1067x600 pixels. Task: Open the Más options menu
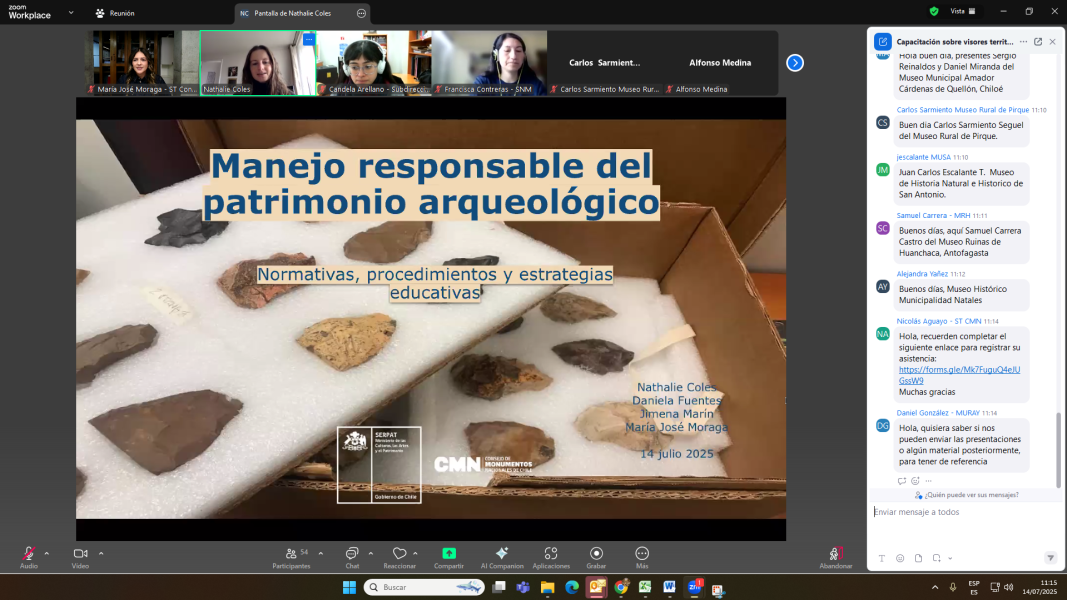(x=642, y=554)
